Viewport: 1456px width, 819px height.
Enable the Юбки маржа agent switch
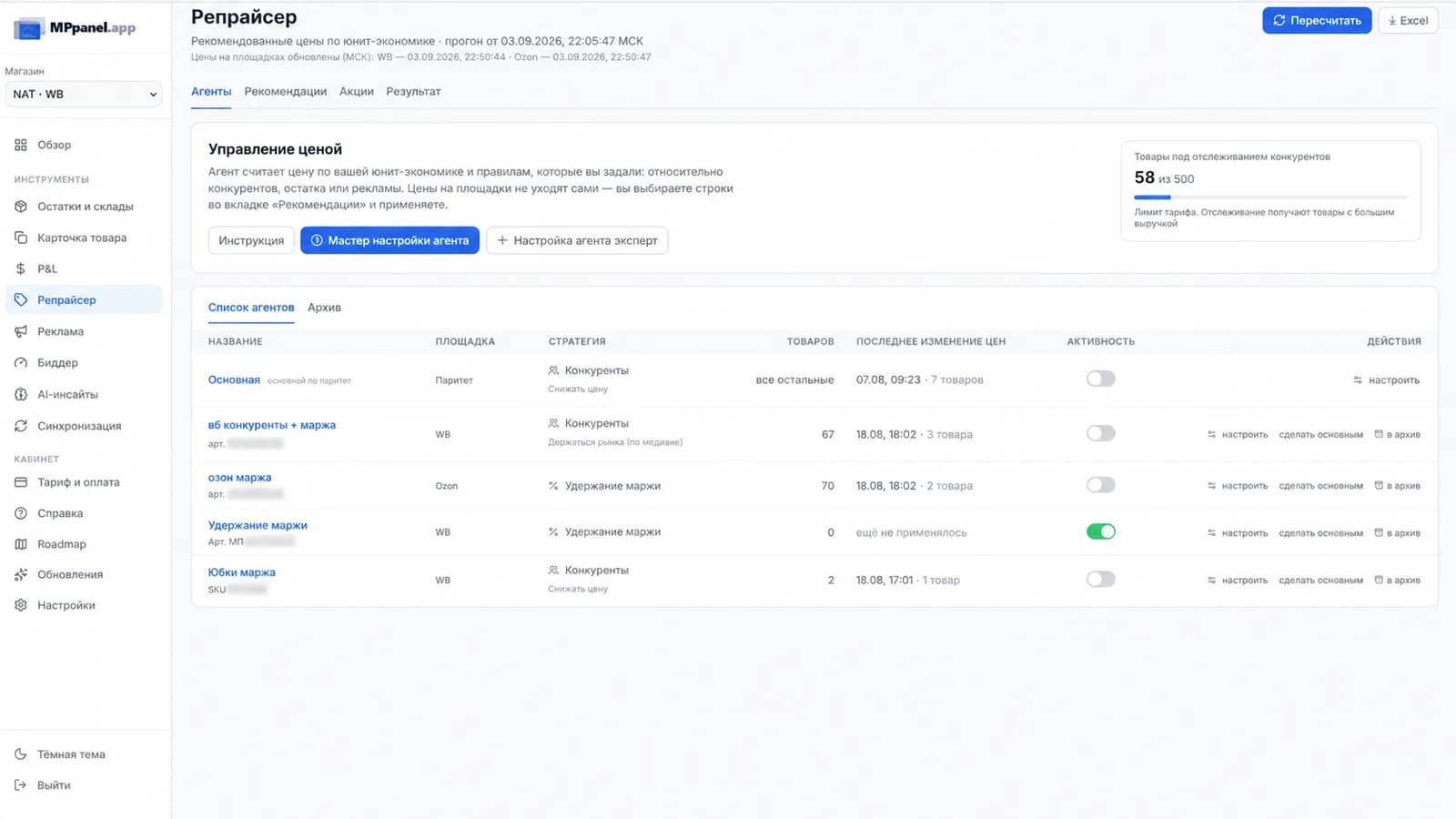(x=1101, y=579)
